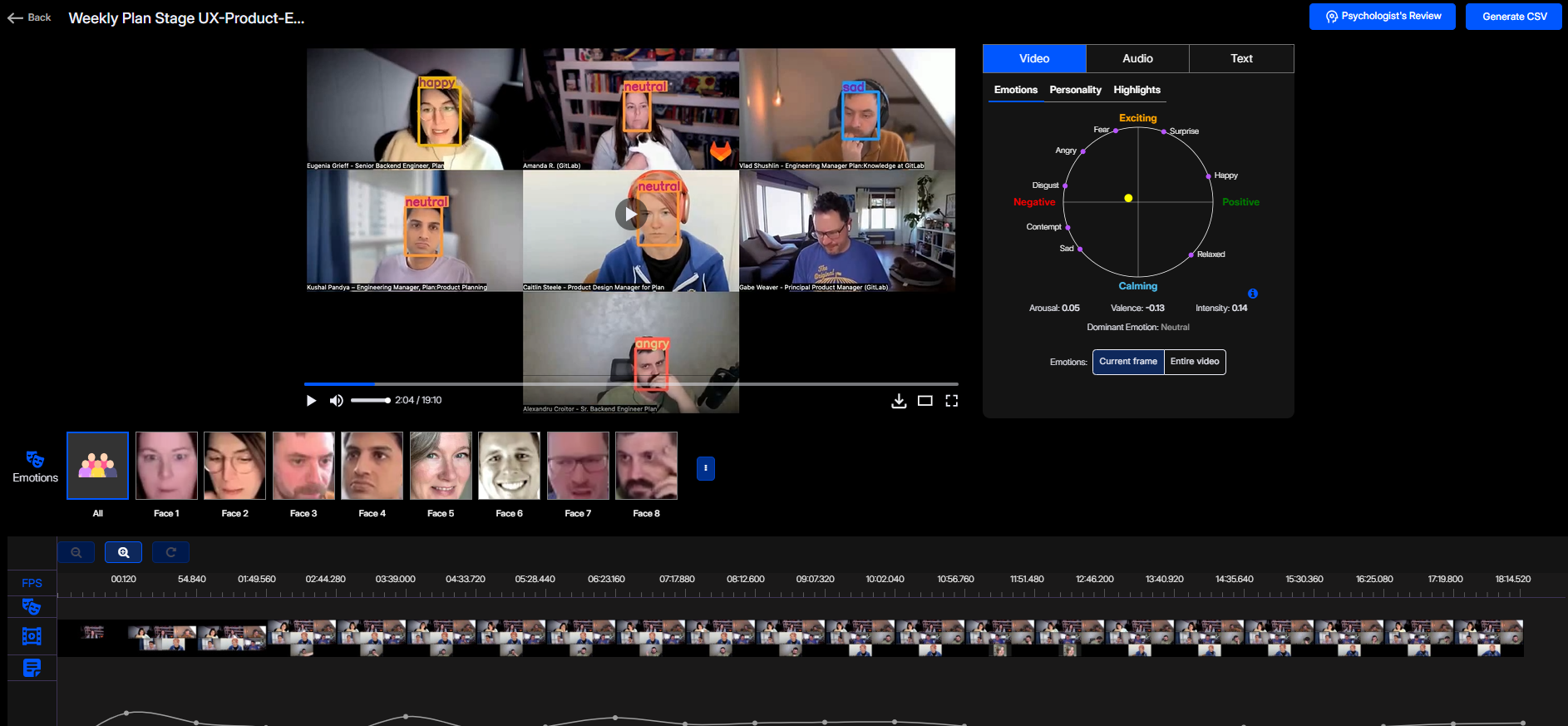This screenshot has width=1568, height=726.
Task: Click the yellow point on emotion wheel
Action: [x=1128, y=198]
